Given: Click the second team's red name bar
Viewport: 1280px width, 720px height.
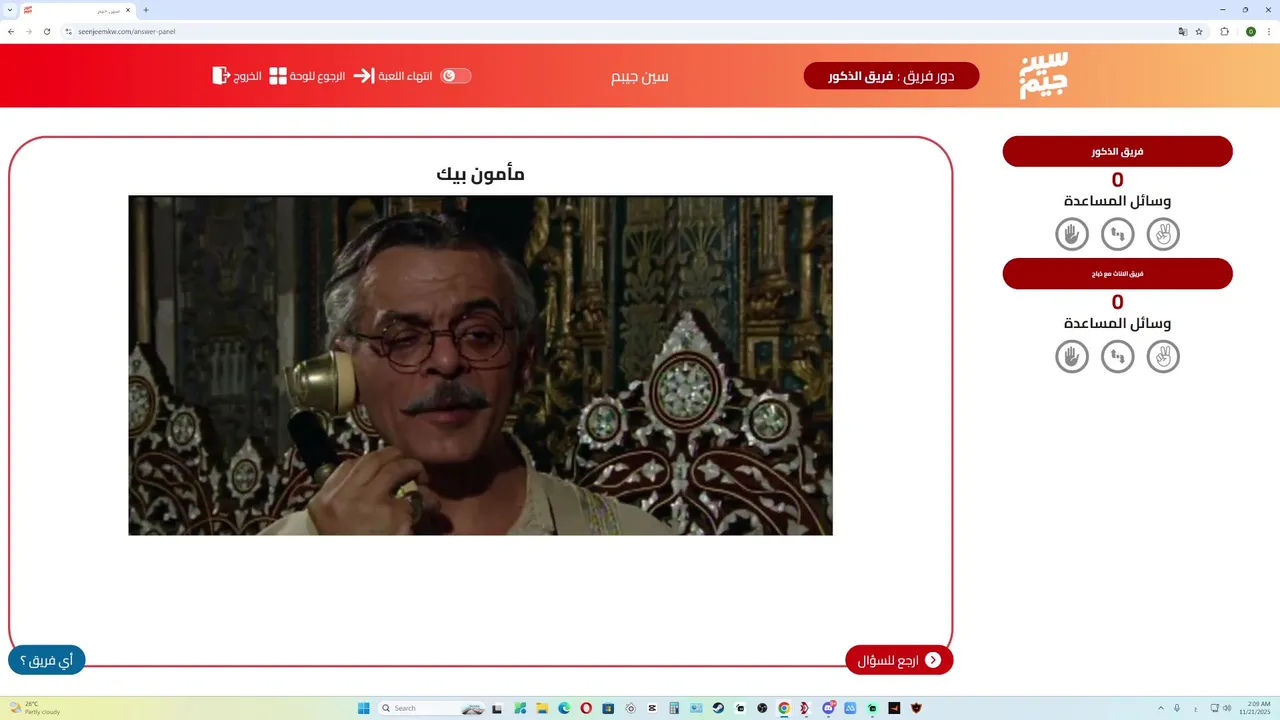Looking at the screenshot, I should click(1117, 274).
